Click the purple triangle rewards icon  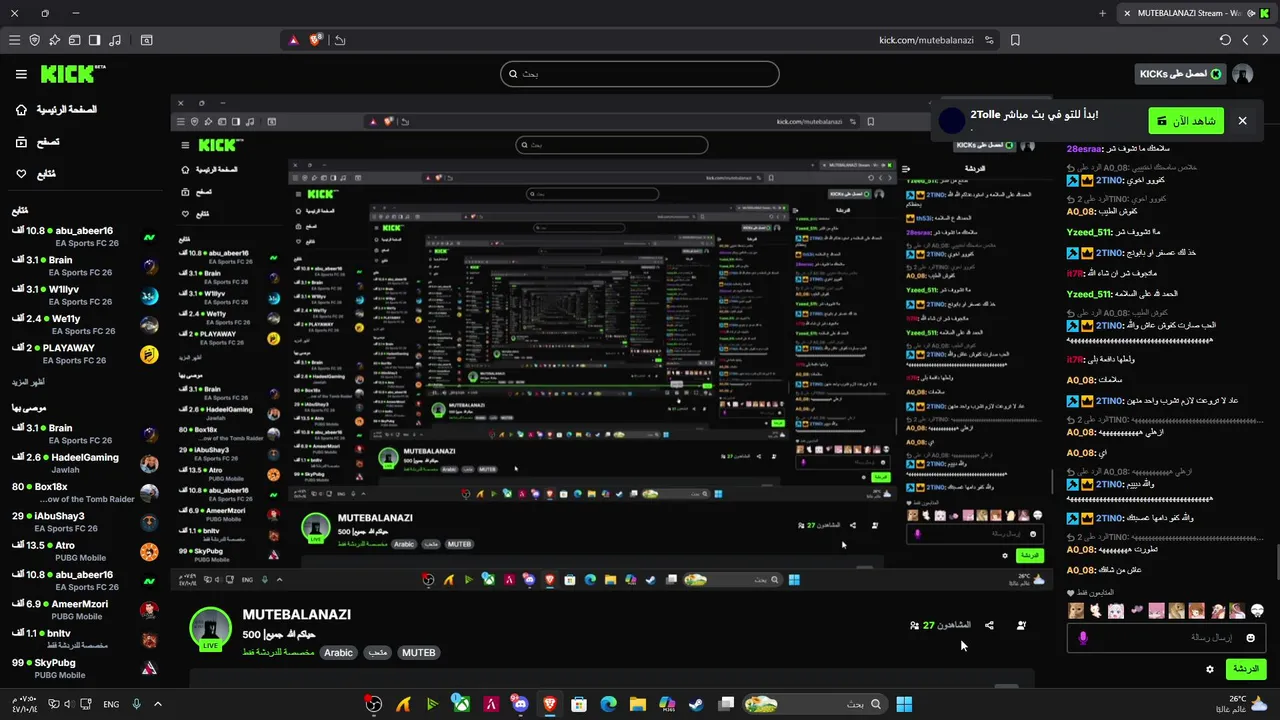pos(293,40)
